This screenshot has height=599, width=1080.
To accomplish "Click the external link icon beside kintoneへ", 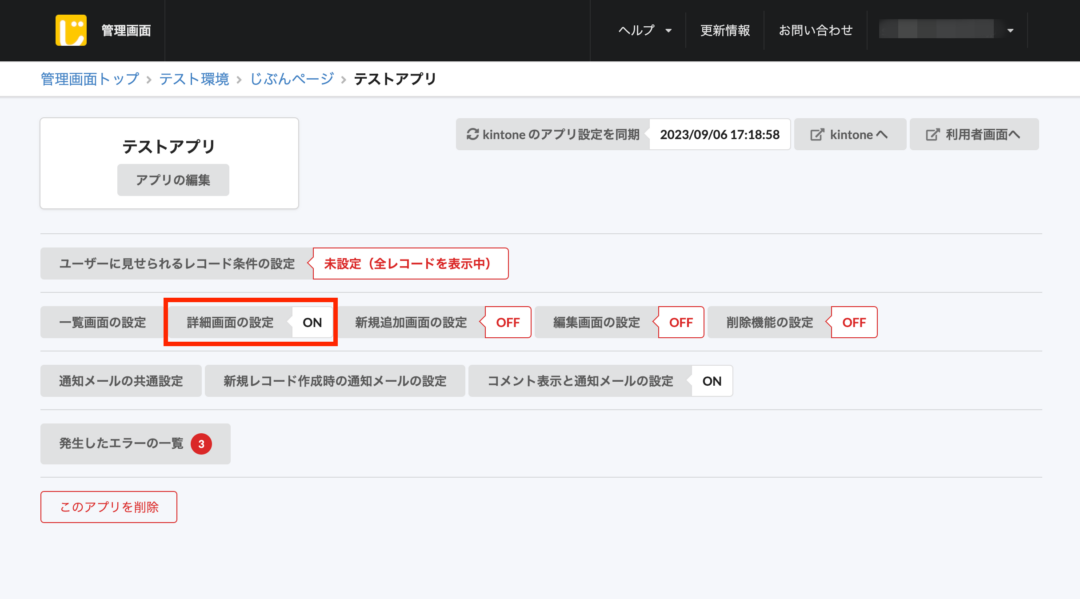I will coord(817,135).
